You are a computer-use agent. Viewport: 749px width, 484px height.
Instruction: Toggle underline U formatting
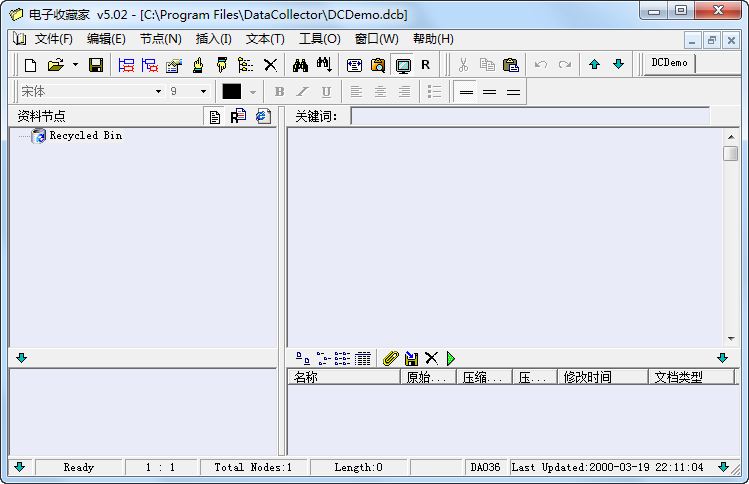326,91
